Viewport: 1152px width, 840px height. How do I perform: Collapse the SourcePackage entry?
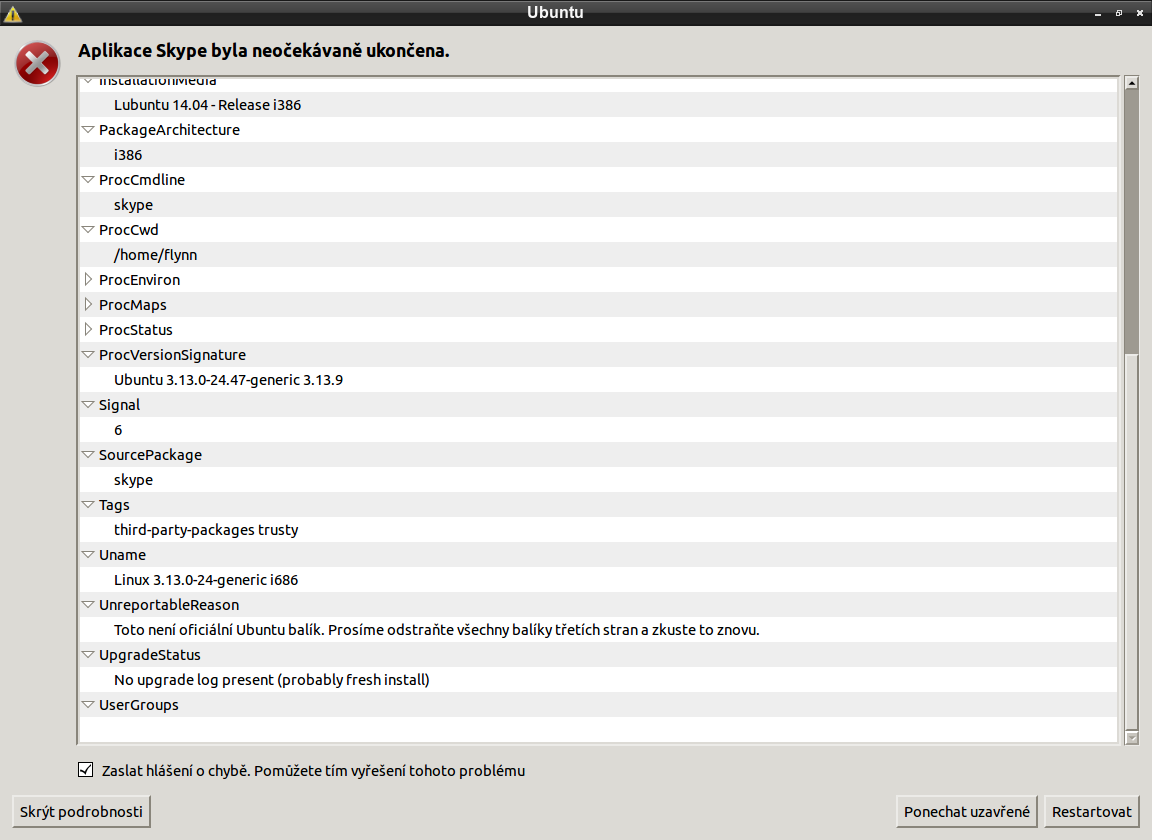88,454
